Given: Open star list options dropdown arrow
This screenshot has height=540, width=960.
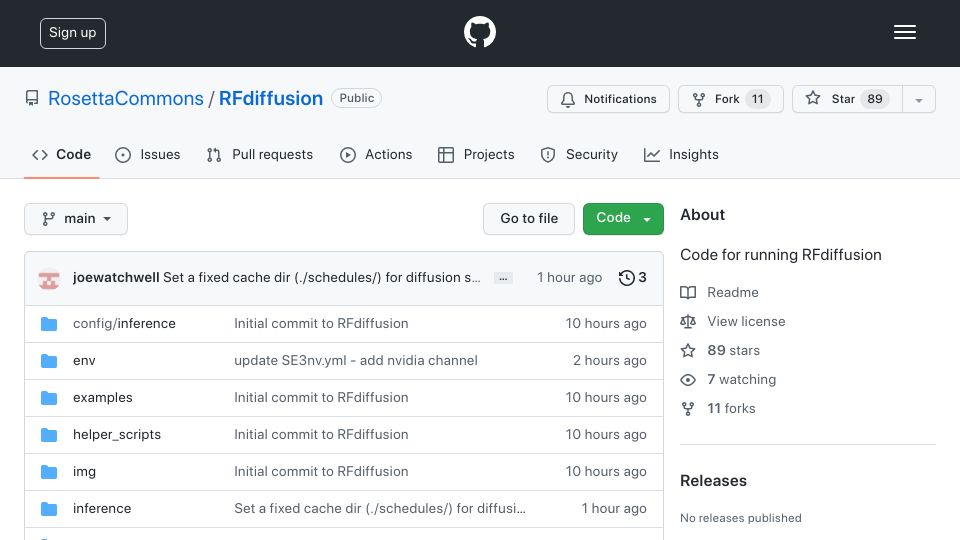Looking at the screenshot, I should point(918,99).
